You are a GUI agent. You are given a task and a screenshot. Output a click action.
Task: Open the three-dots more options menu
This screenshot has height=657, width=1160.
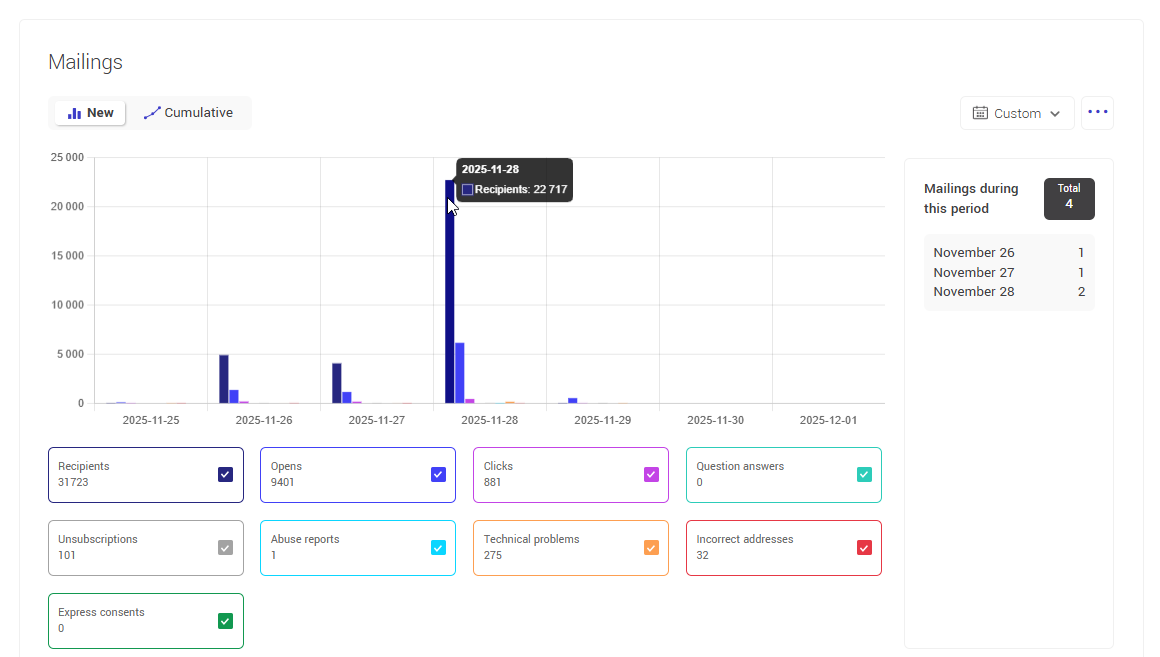pyautogui.click(x=1097, y=112)
